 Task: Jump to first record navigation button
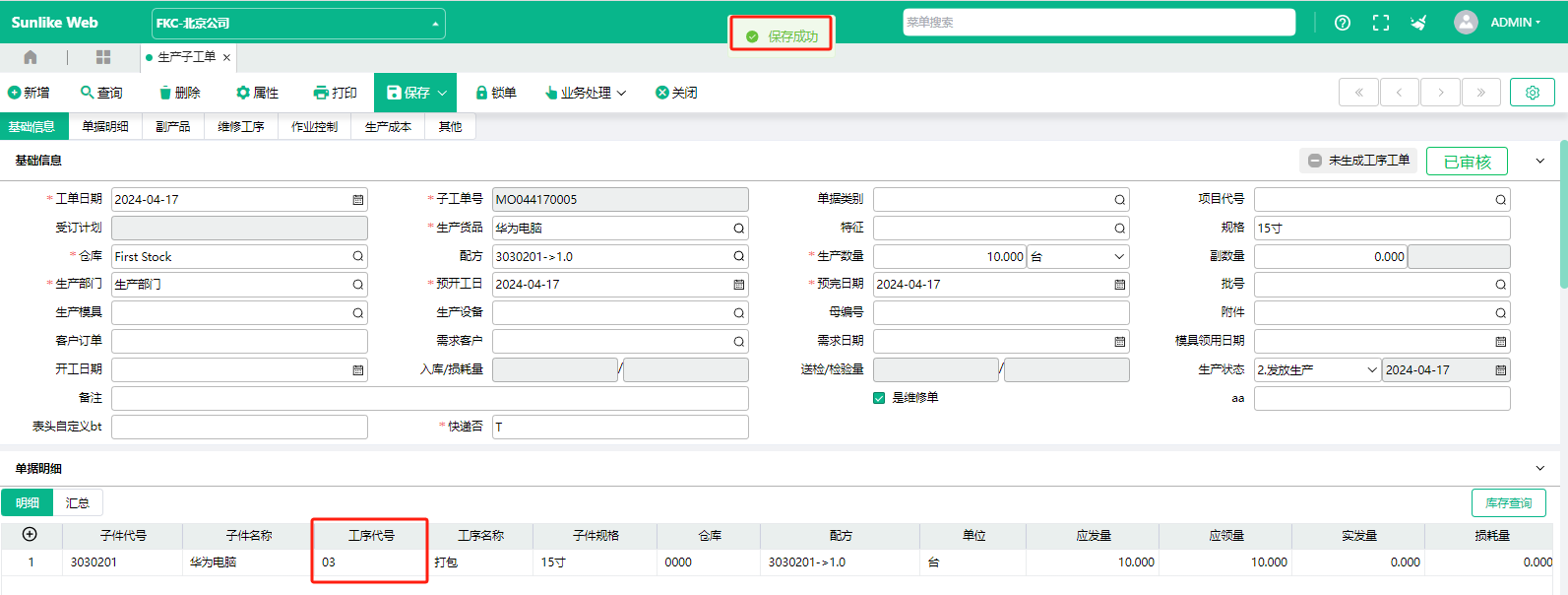pos(1359,93)
